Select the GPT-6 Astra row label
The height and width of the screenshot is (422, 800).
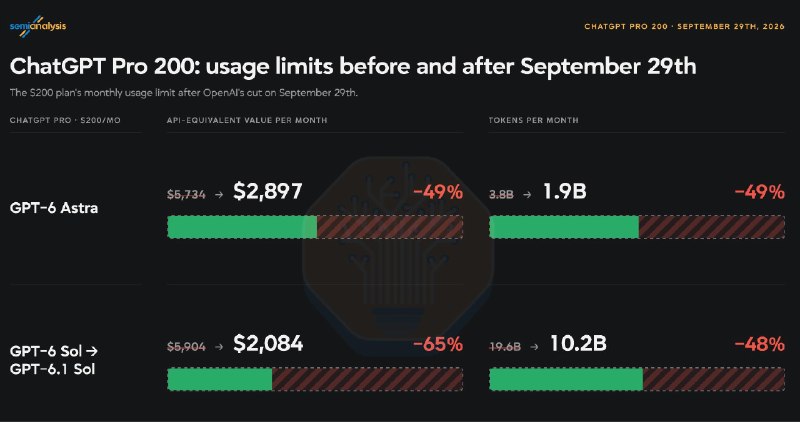(54, 208)
